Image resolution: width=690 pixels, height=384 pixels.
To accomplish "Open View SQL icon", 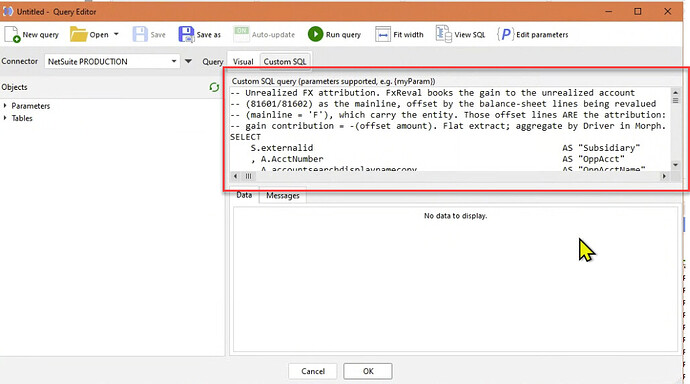I will [443, 34].
